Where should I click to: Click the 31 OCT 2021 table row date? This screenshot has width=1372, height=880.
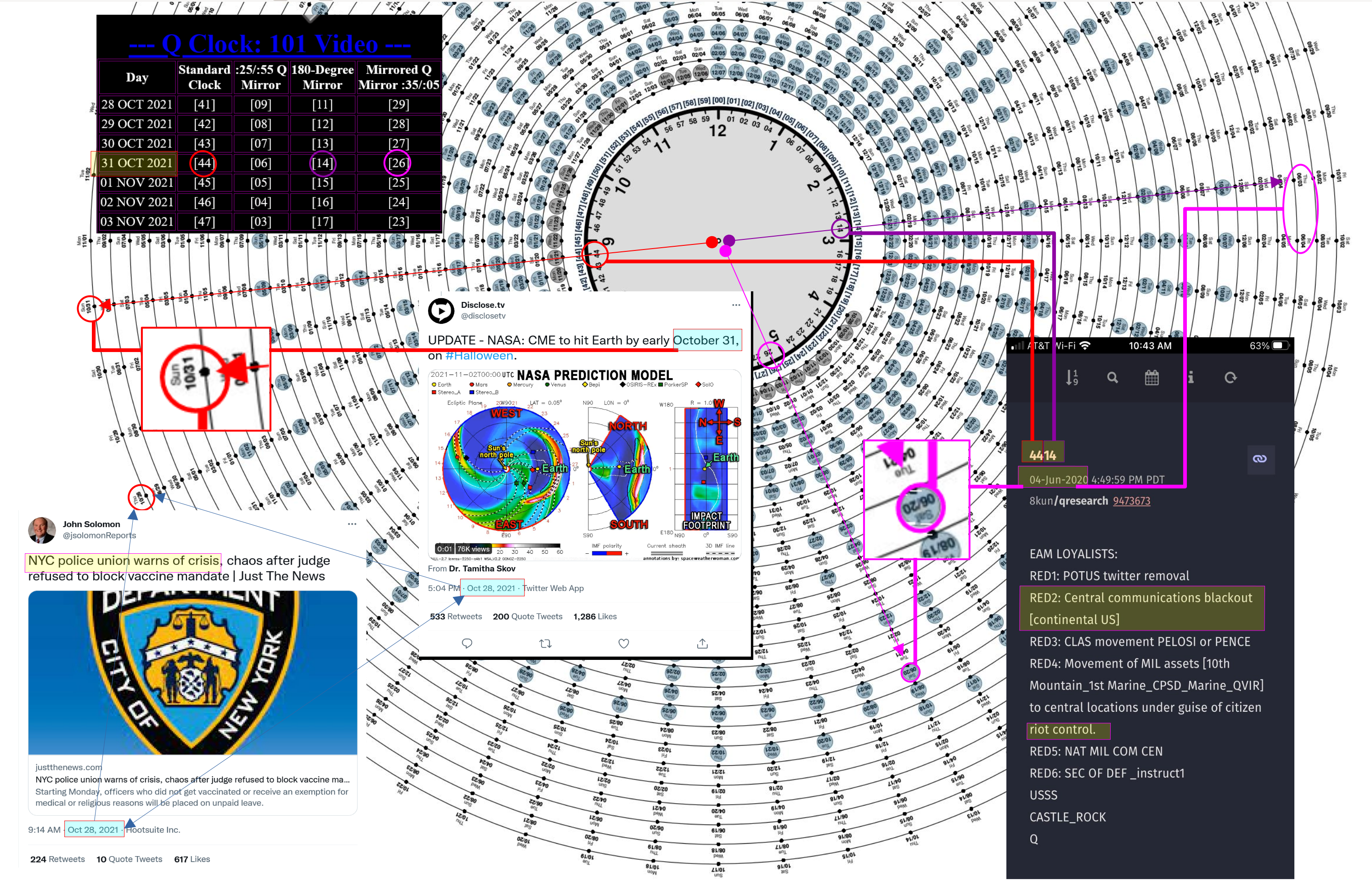(136, 163)
